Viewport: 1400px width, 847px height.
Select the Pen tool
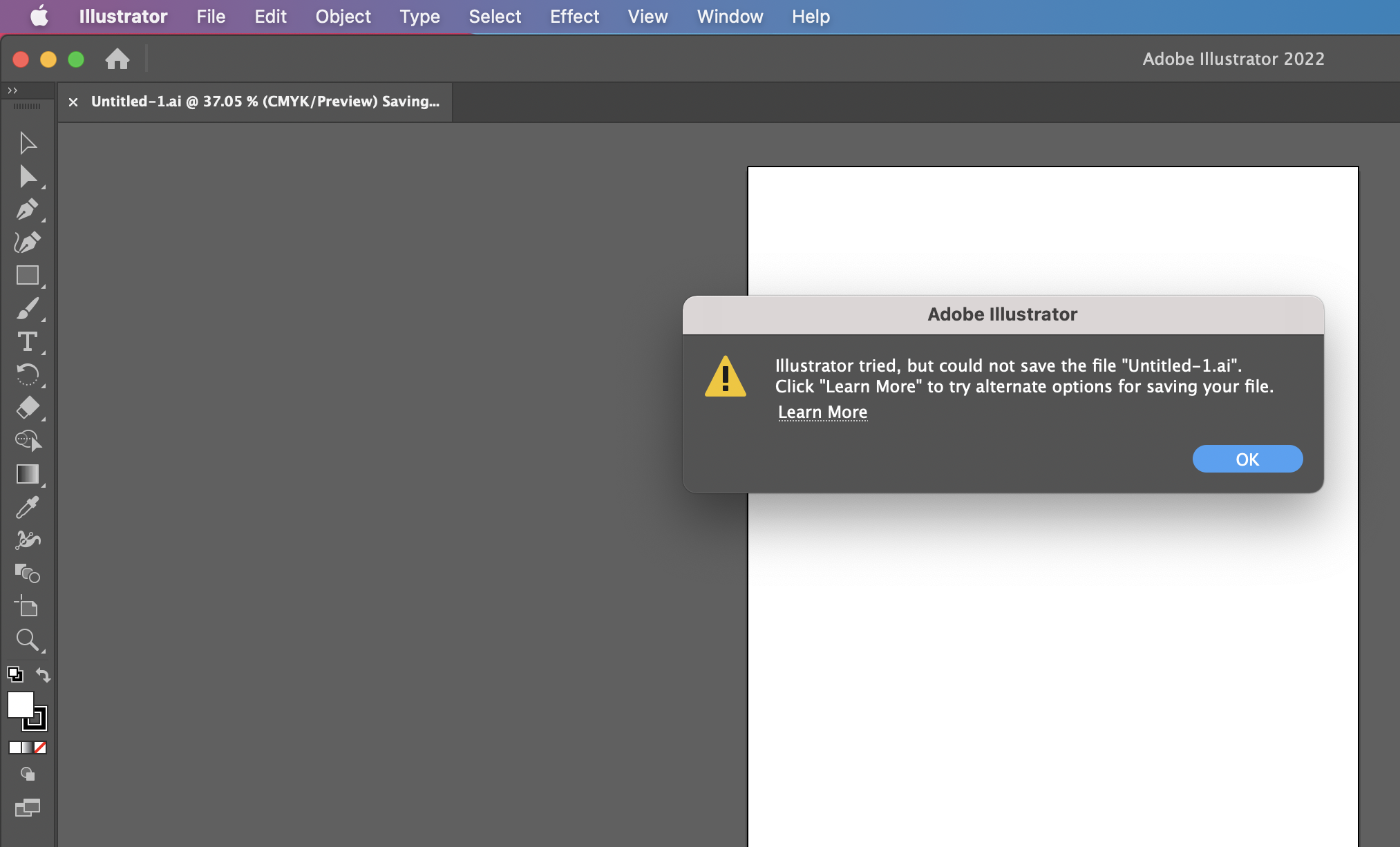[28, 209]
